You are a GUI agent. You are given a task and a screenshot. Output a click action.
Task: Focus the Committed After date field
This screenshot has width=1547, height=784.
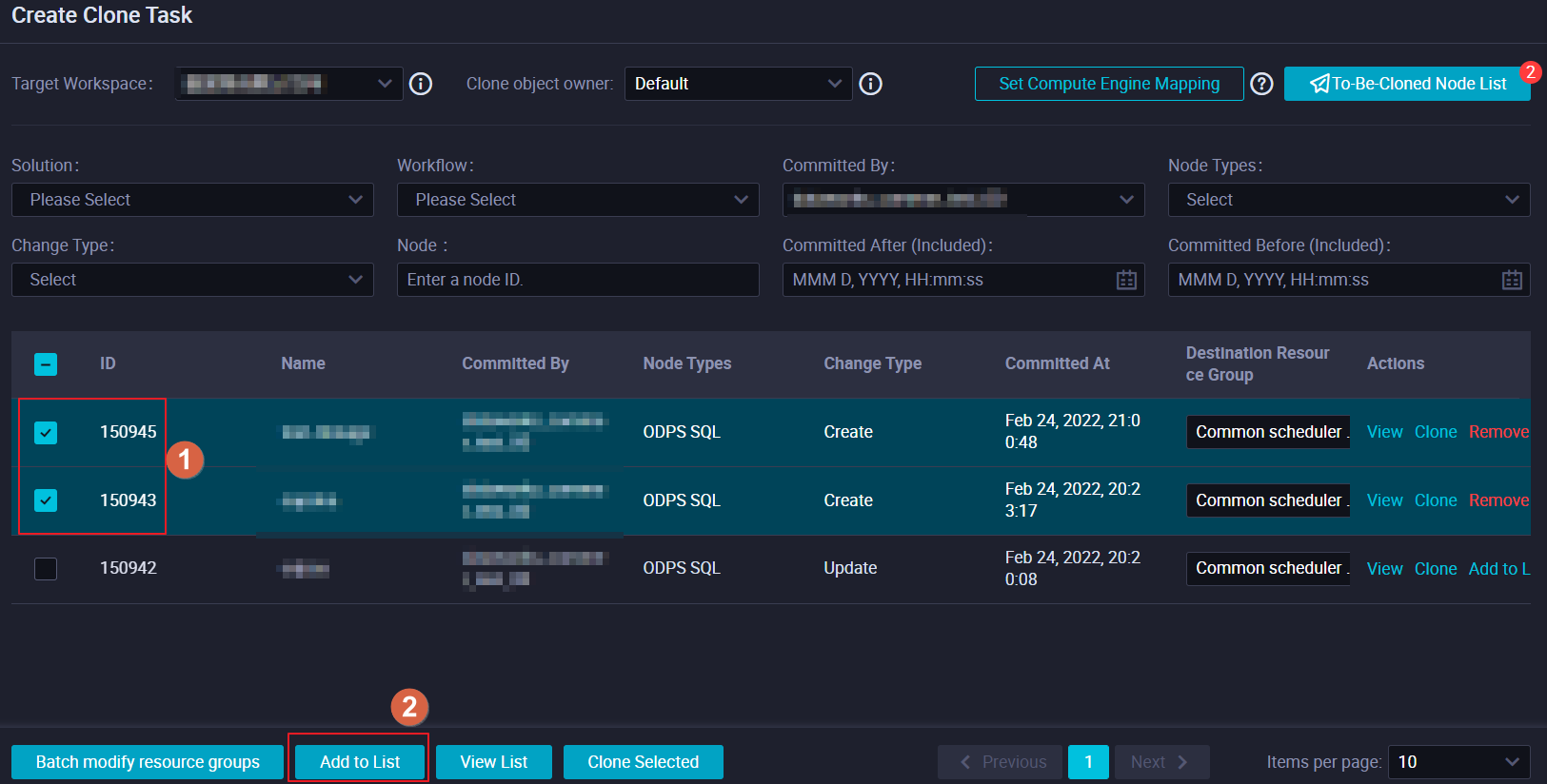(963, 280)
